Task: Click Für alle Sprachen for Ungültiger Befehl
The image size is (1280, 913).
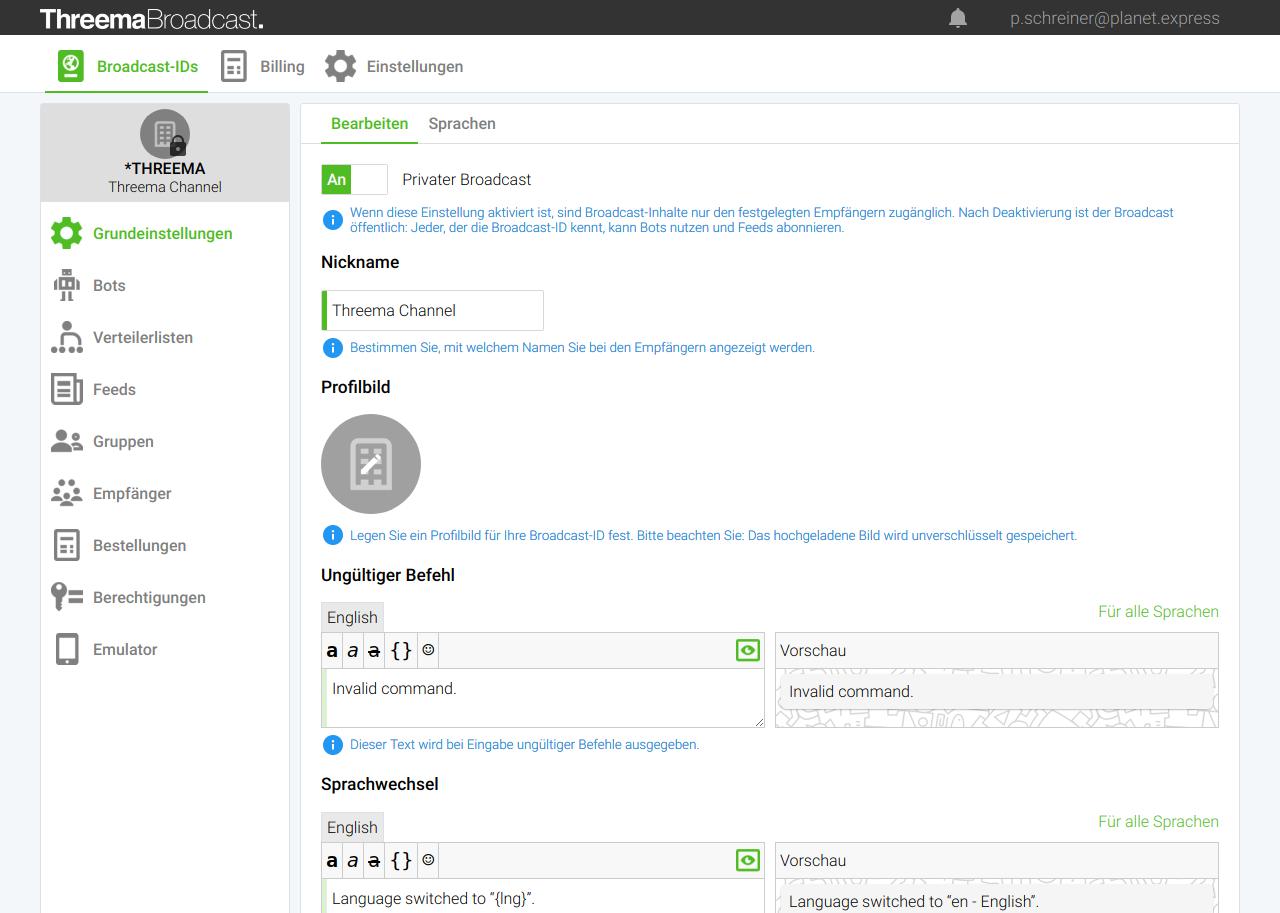Action: click(1158, 612)
